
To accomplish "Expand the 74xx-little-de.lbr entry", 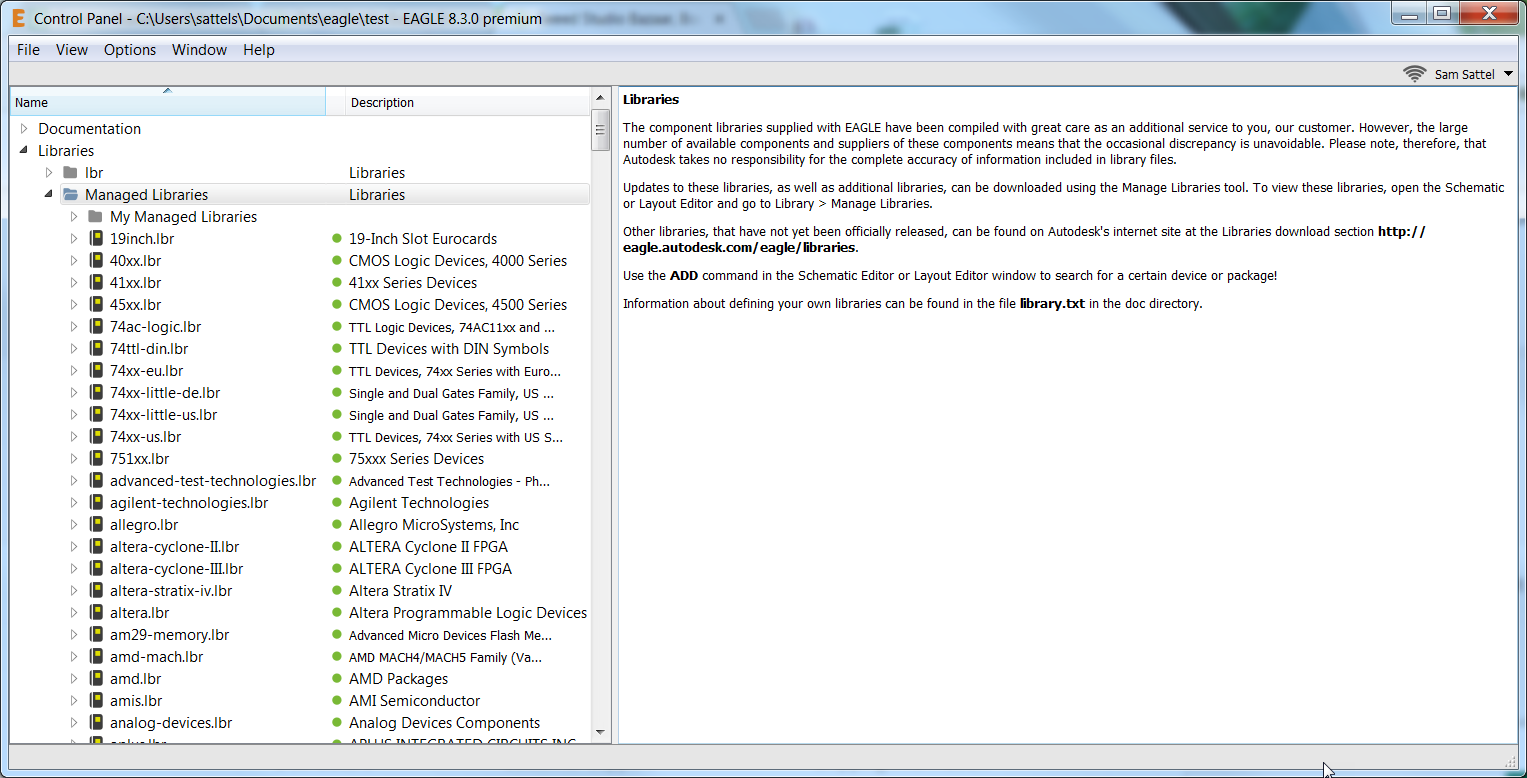I will 73,393.
